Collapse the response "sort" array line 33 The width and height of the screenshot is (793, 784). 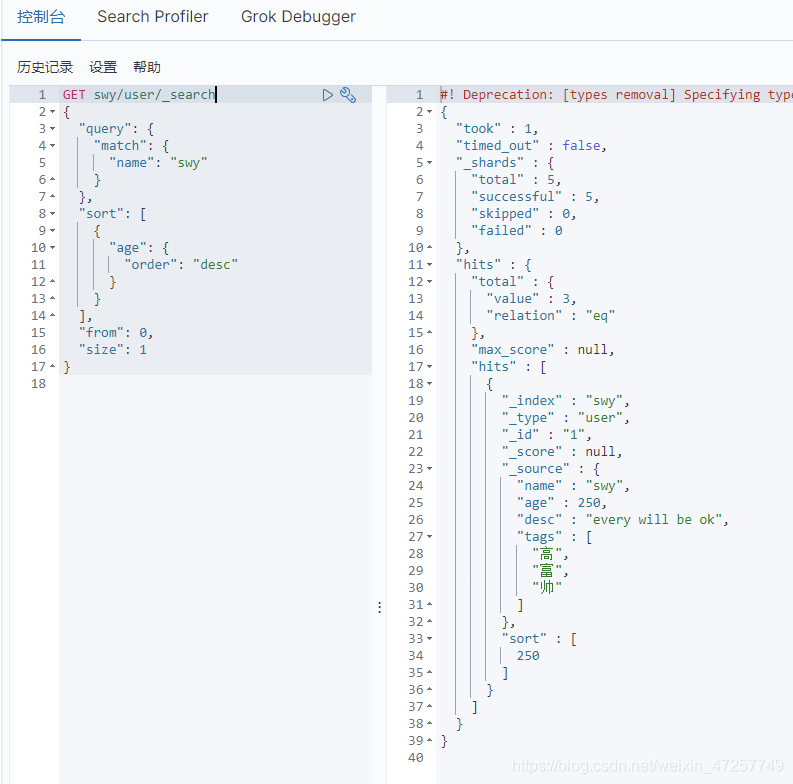point(429,638)
